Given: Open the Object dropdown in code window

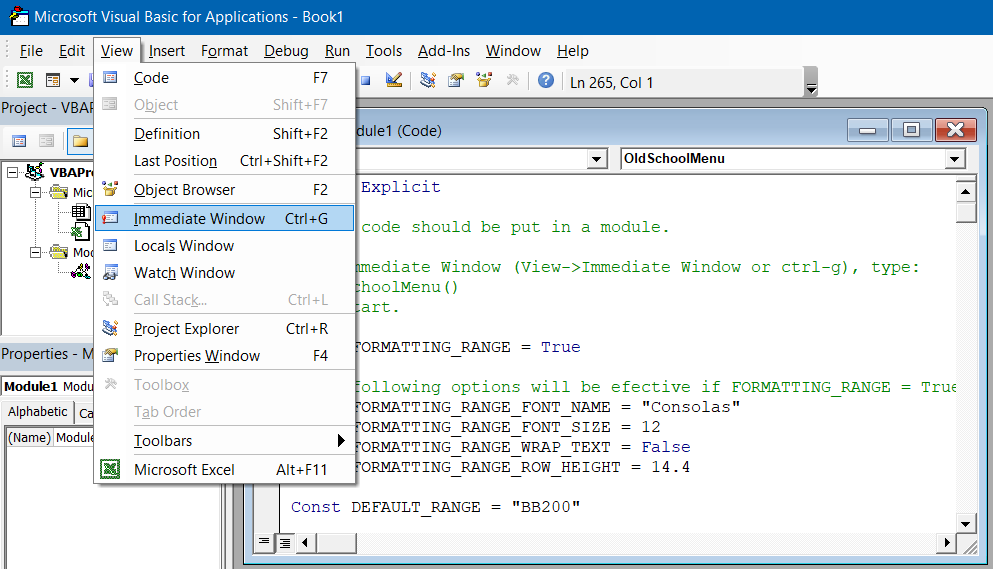Looking at the screenshot, I should click(x=596, y=159).
